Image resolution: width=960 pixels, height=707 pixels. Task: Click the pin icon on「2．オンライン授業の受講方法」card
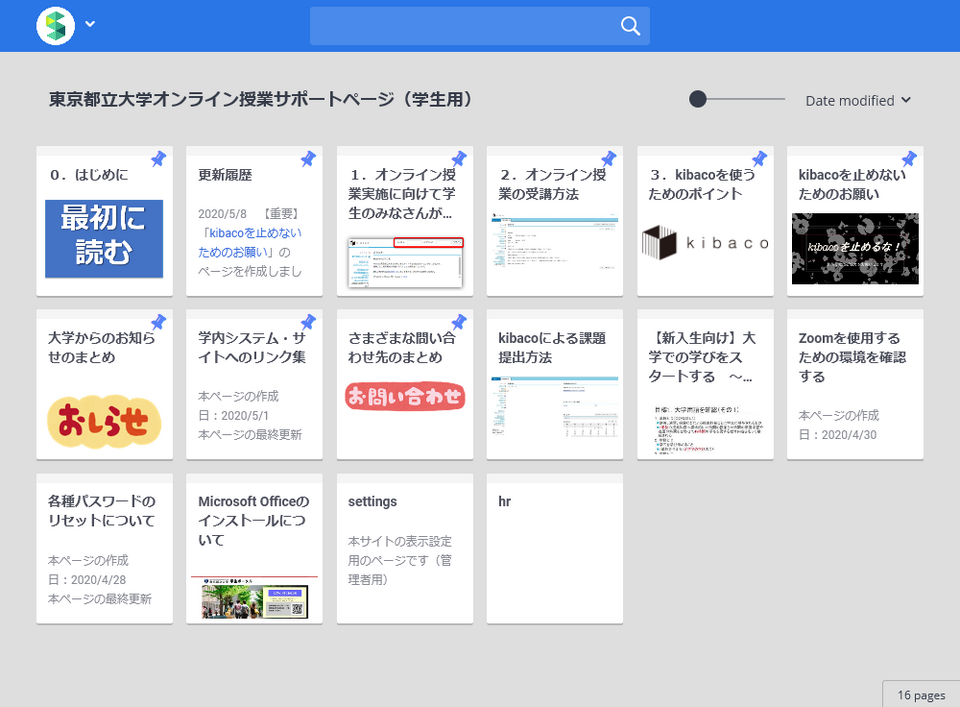click(608, 158)
